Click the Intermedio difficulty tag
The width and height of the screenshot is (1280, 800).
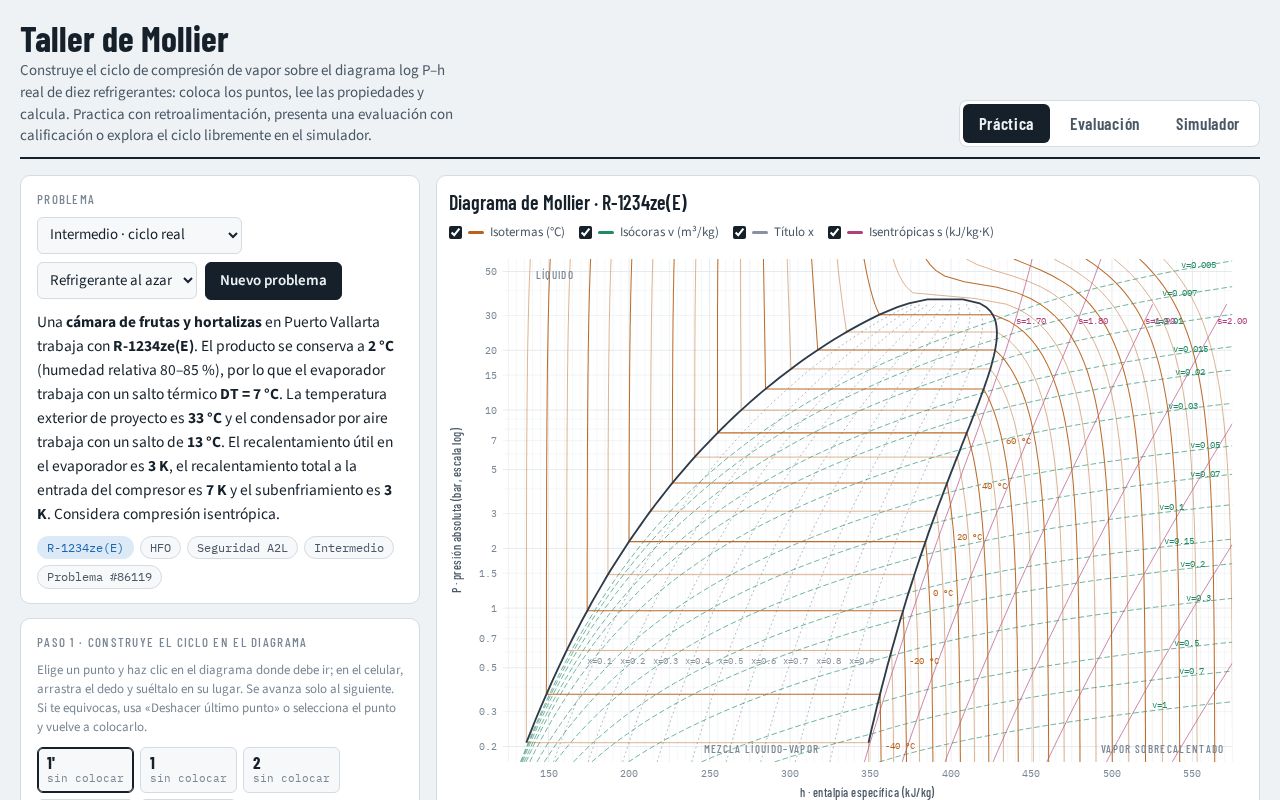coord(349,548)
